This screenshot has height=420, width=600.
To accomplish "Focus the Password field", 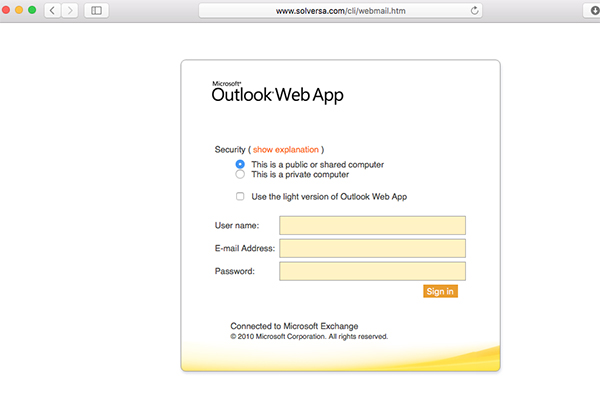I will [x=372, y=271].
